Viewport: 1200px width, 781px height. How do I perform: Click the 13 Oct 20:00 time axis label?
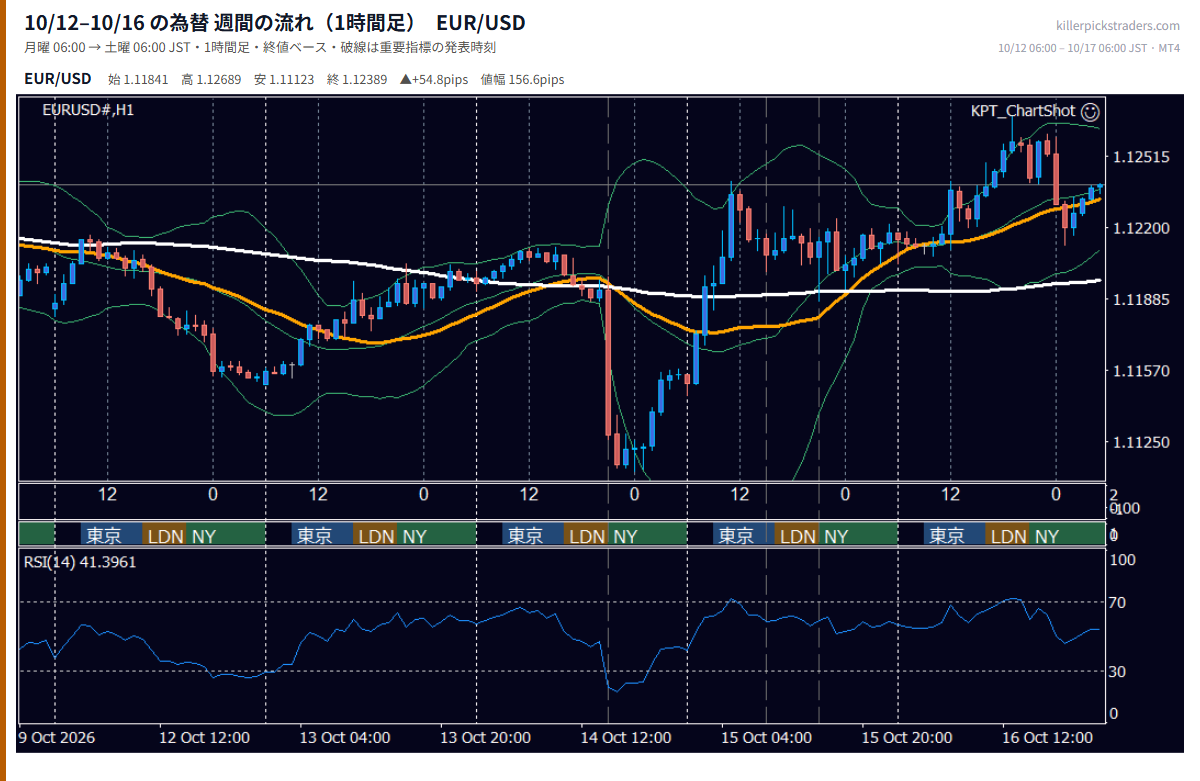[485, 737]
